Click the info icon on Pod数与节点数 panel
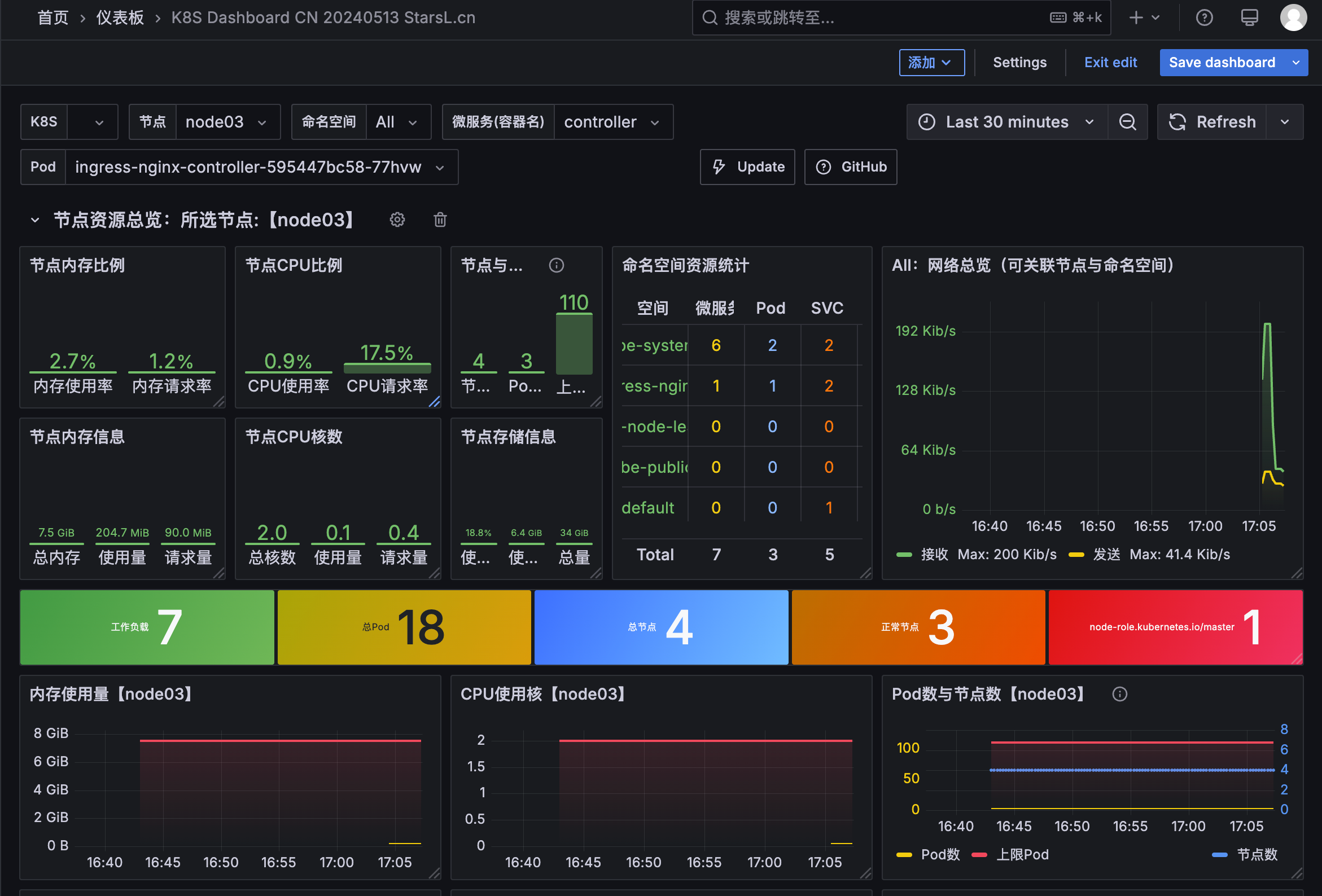The height and width of the screenshot is (896, 1322). click(x=1119, y=693)
